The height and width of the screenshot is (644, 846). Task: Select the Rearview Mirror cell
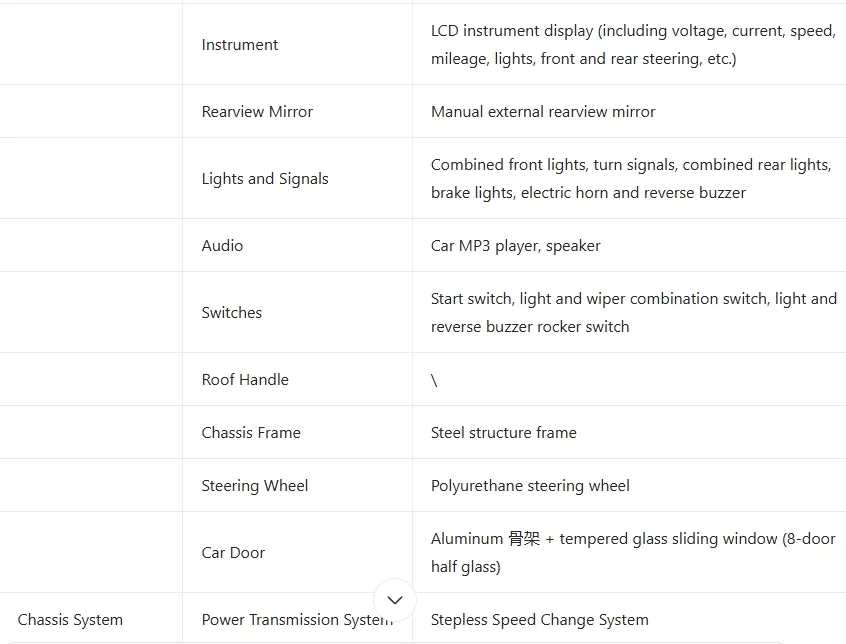256,111
